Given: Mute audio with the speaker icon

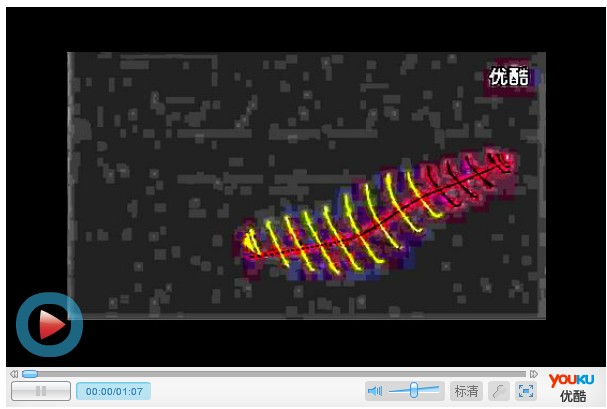Looking at the screenshot, I should point(375,391).
